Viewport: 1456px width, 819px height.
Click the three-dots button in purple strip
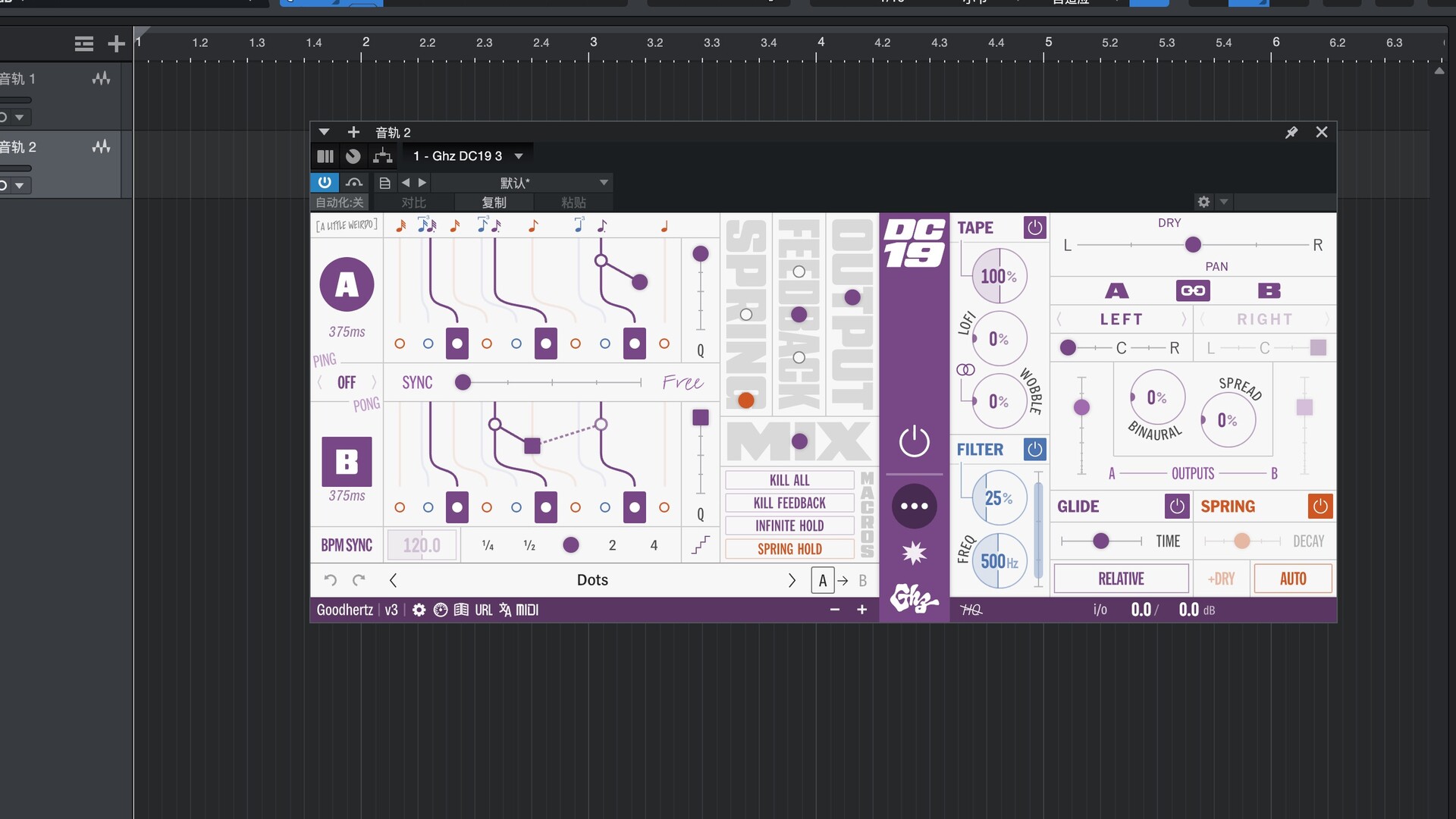914,506
